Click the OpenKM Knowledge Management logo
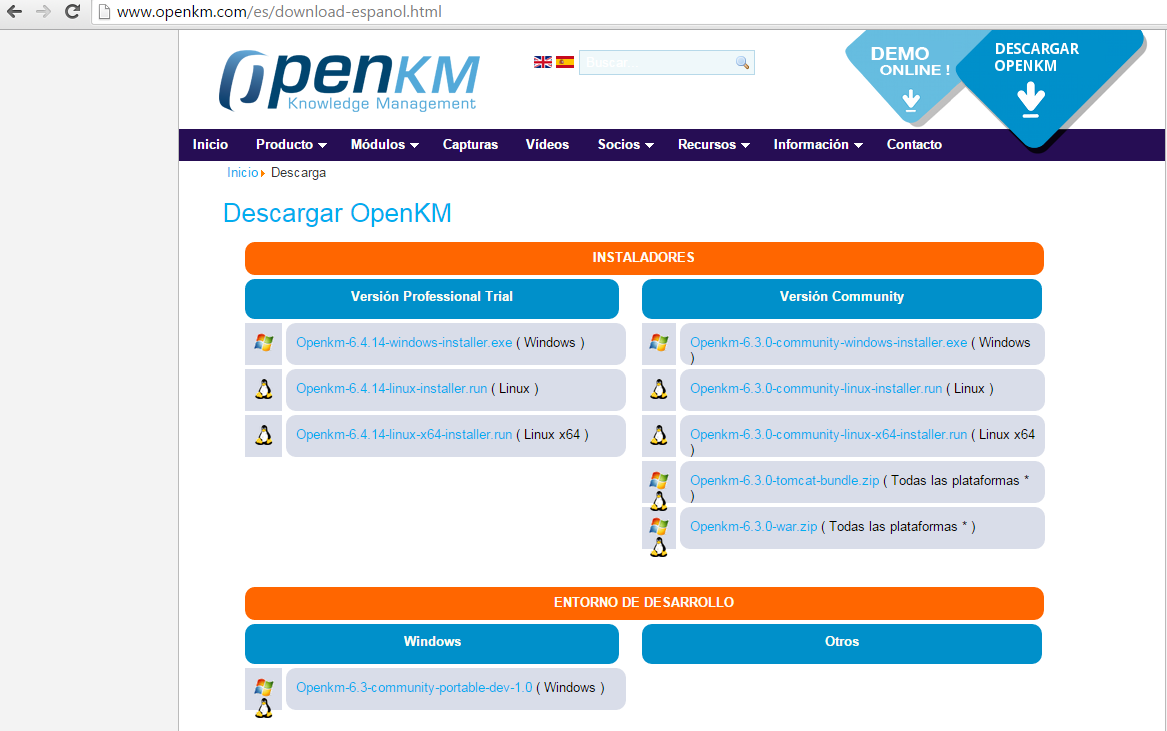This screenshot has width=1167, height=731. [349, 81]
